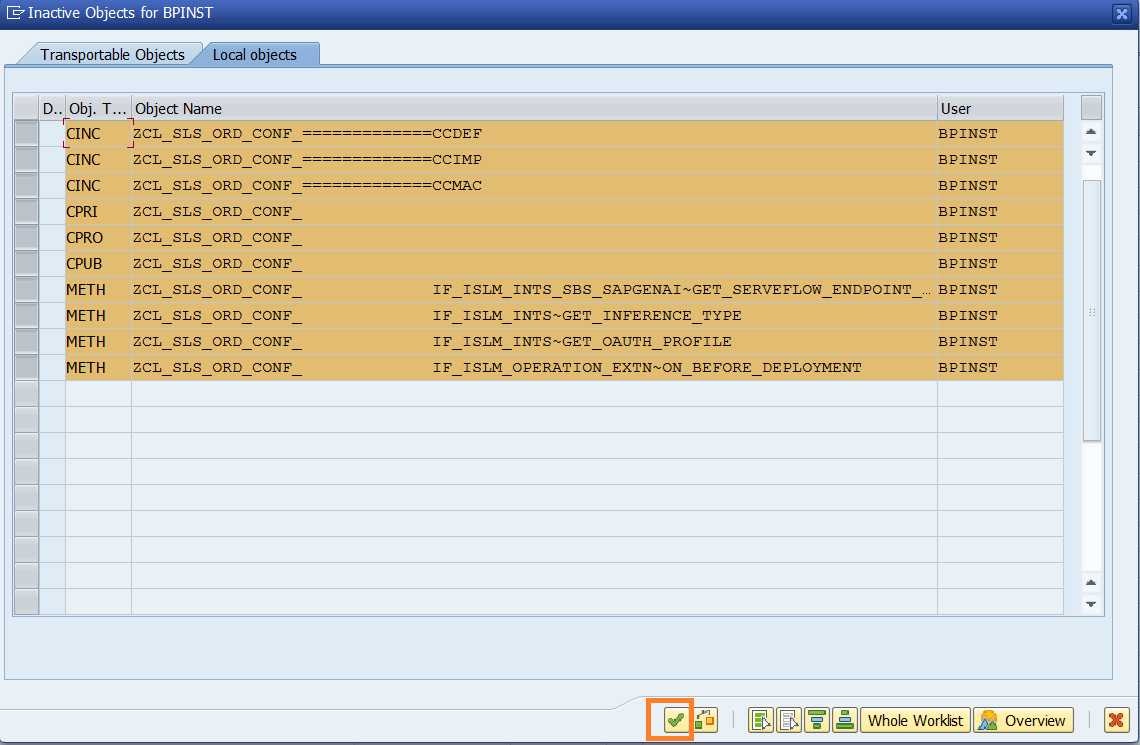This screenshot has width=1140, height=745.
Task: Click the green filter funnel icon
Action: click(818, 720)
